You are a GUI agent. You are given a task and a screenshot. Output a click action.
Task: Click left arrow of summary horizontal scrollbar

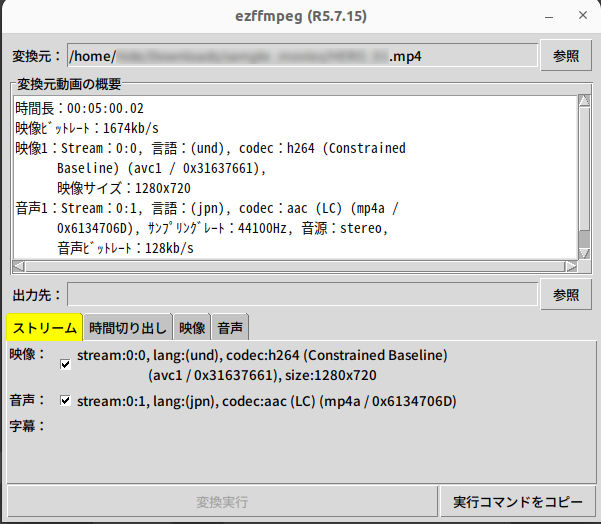coord(18,266)
